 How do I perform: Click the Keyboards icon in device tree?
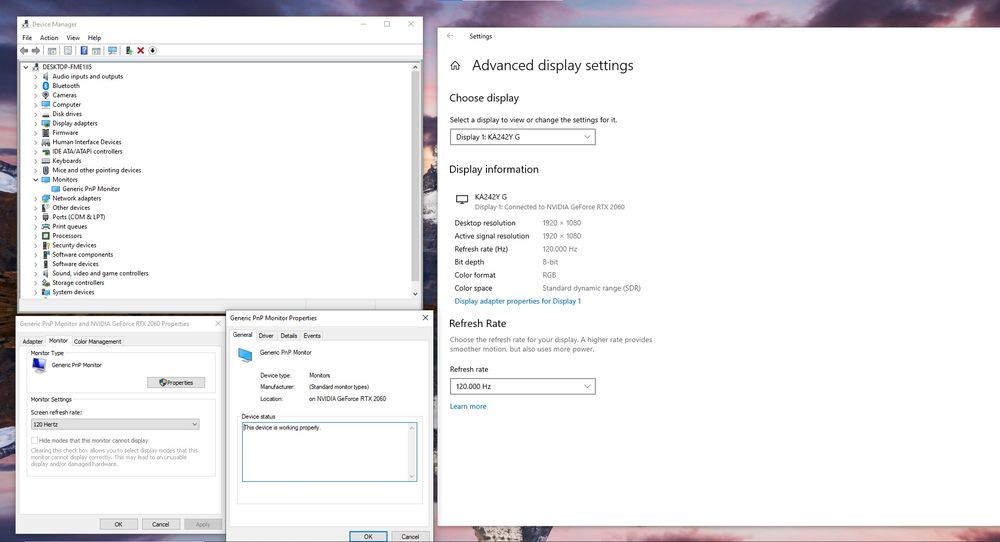click(46, 161)
